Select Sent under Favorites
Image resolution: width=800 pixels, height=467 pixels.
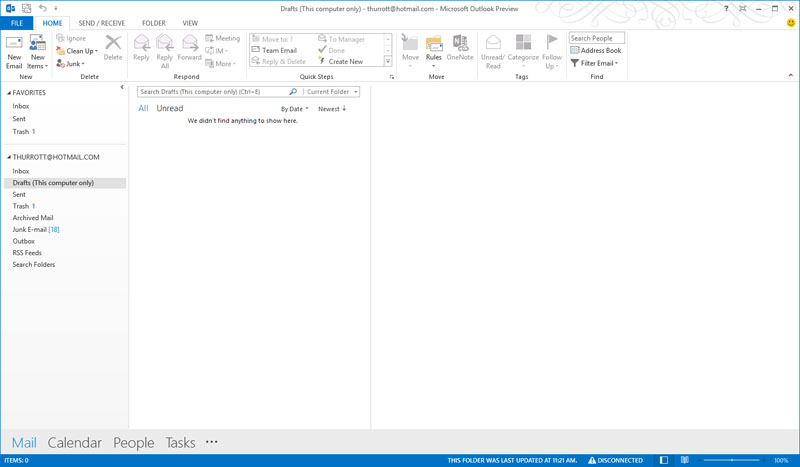coord(19,119)
